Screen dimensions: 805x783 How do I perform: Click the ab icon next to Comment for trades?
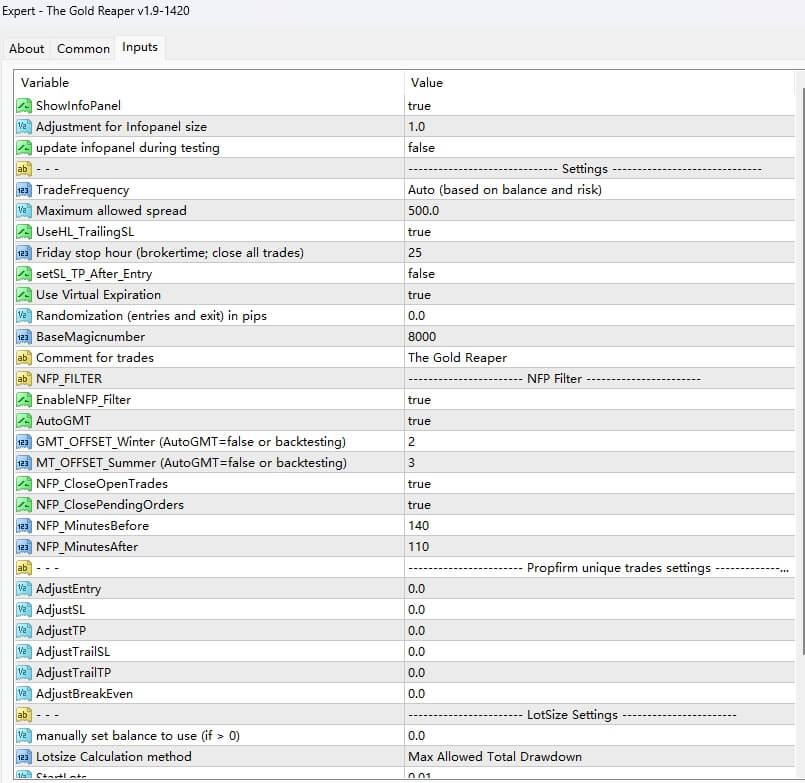pos(22,357)
